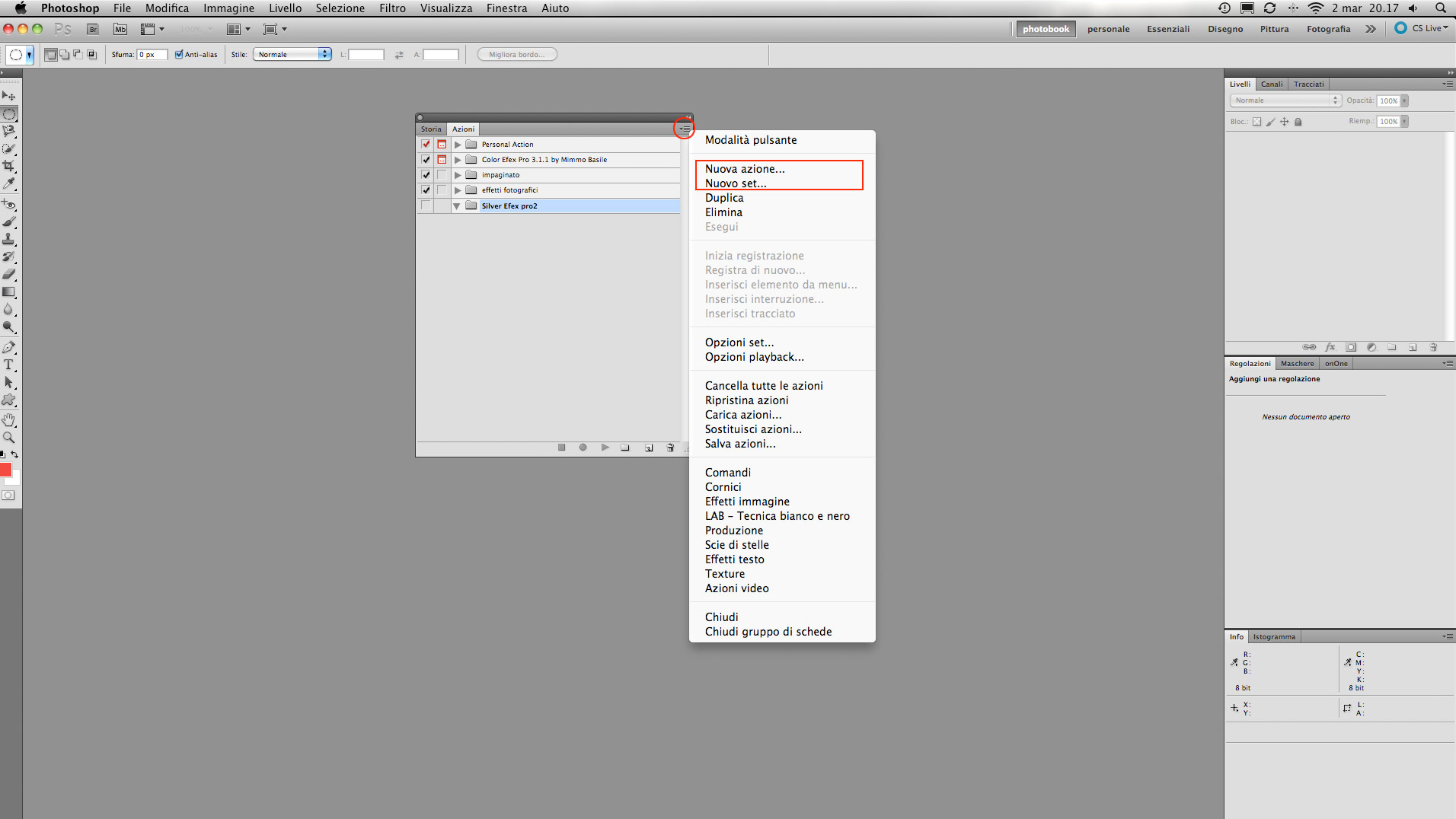Select the Fotografia workspace

[x=1328, y=29]
